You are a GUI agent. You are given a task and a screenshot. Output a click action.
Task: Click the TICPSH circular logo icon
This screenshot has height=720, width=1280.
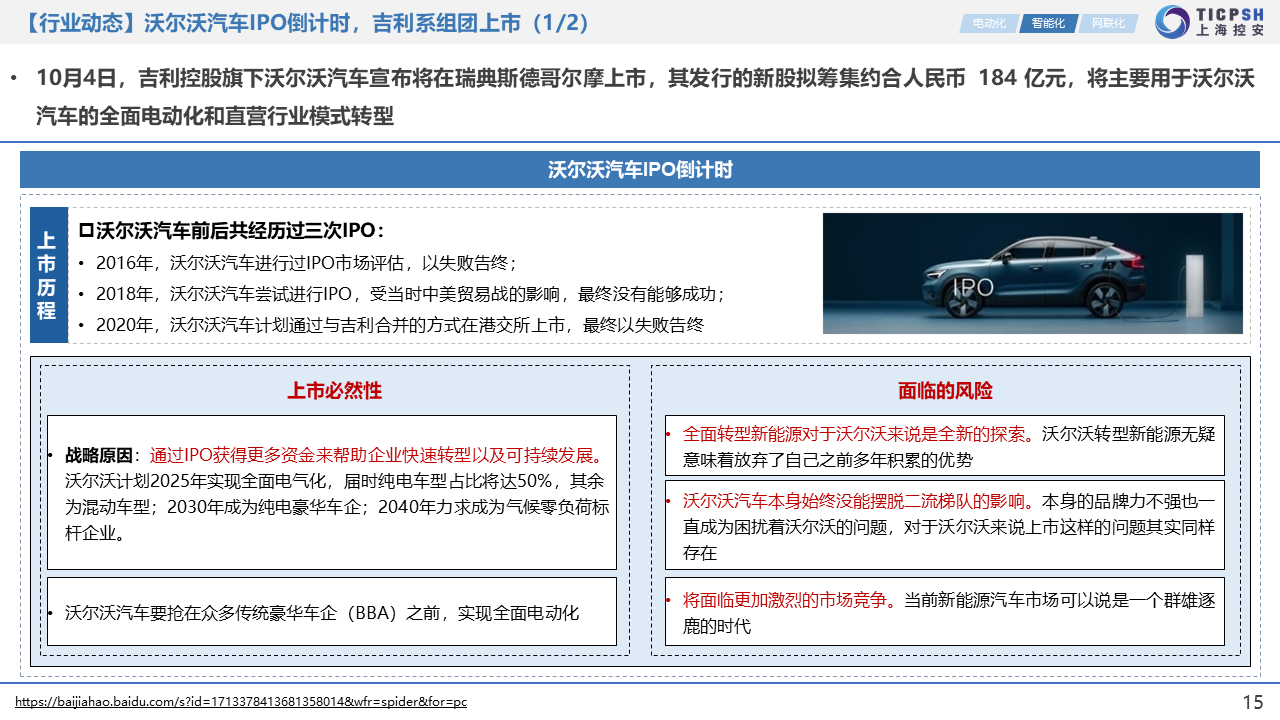(x=1171, y=22)
